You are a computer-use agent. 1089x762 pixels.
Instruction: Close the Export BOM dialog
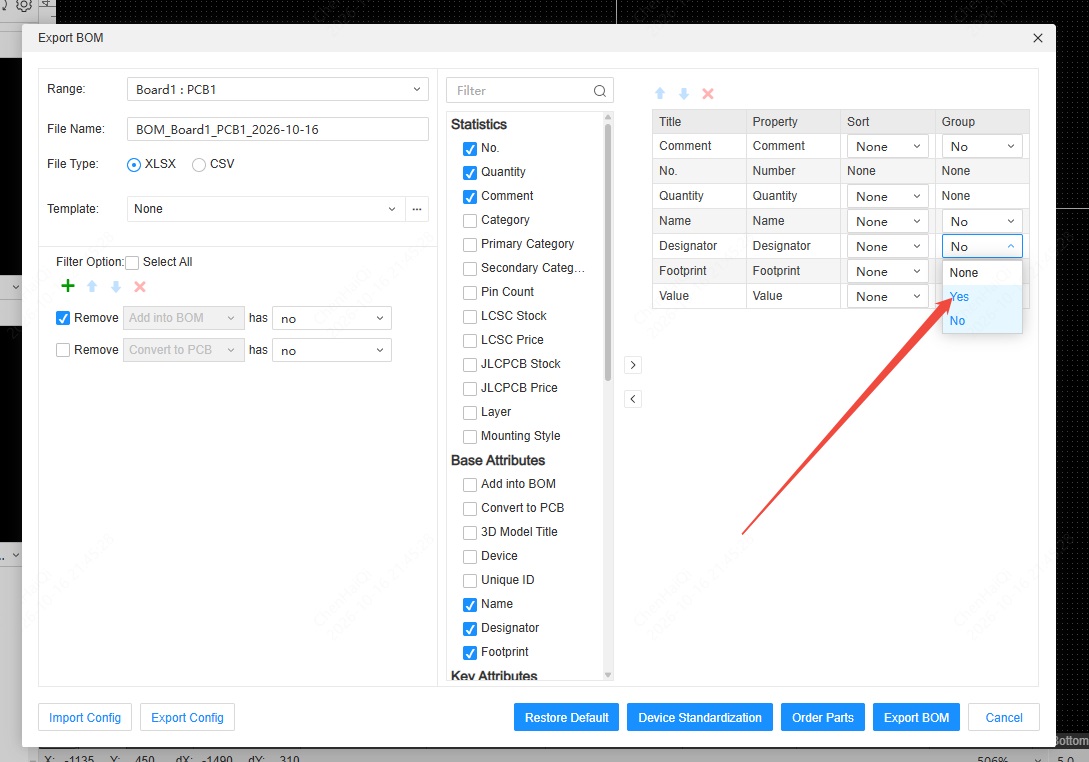[1038, 38]
